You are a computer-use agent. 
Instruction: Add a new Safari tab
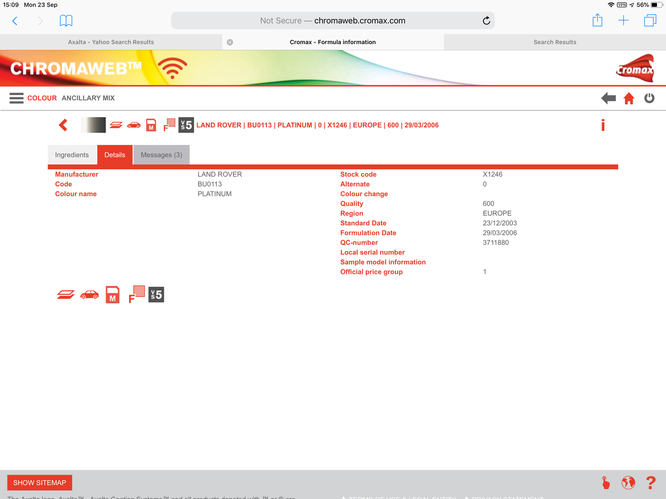click(x=623, y=20)
